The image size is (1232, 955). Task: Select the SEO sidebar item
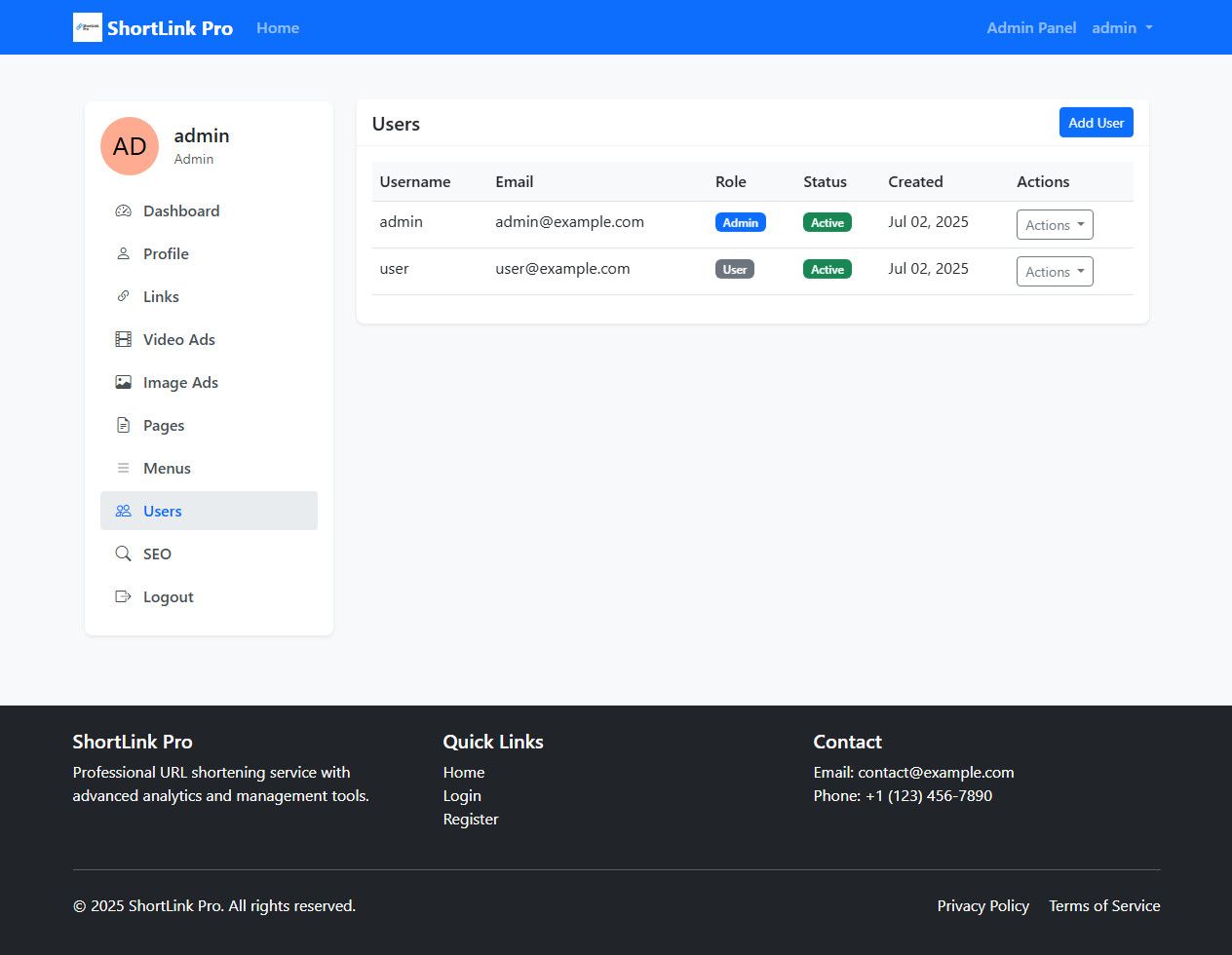[x=209, y=554]
